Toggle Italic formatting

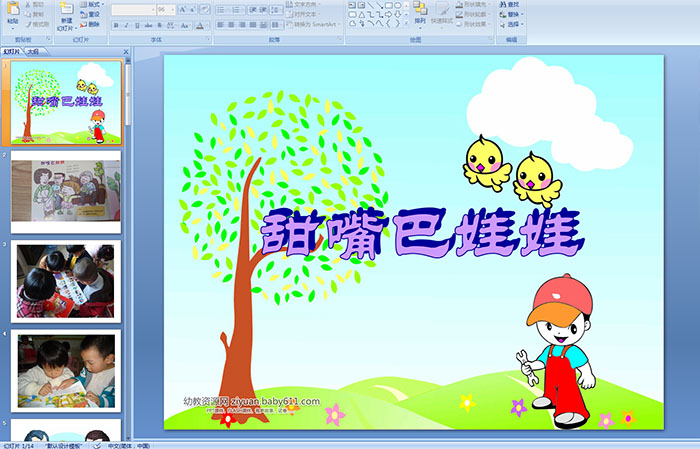pos(126,25)
